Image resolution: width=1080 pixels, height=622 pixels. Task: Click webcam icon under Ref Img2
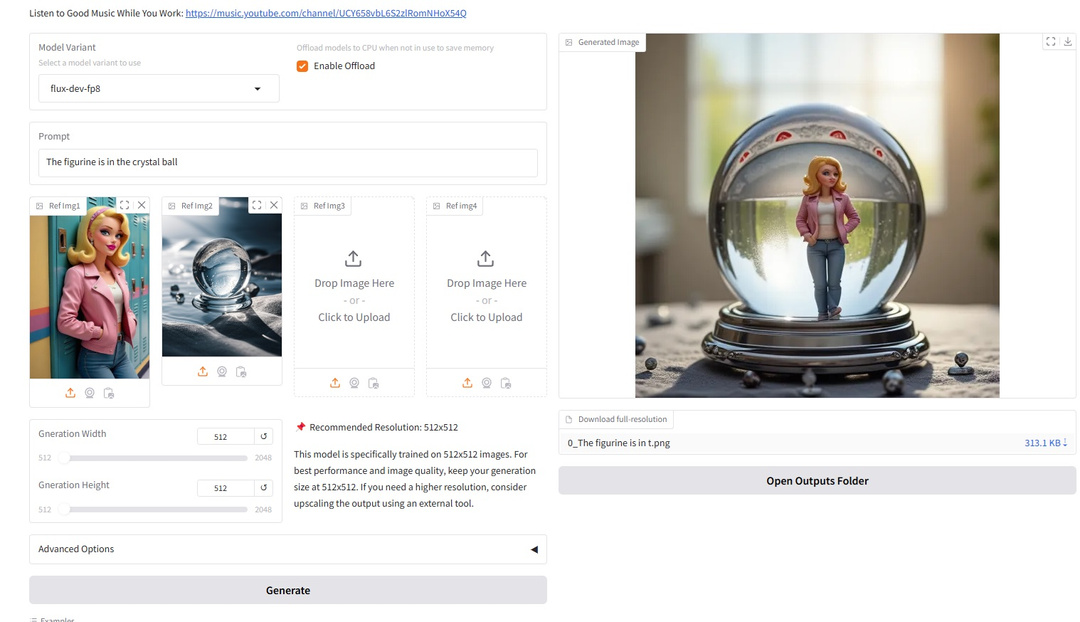tap(222, 371)
